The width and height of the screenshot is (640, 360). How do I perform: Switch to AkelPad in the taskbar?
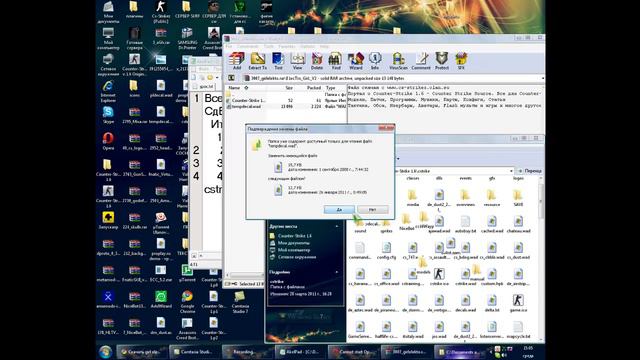(x=300, y=351)
